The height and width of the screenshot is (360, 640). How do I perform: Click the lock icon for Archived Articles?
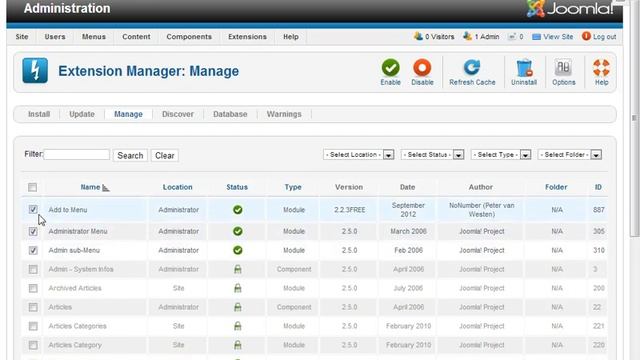click(238, 288)
